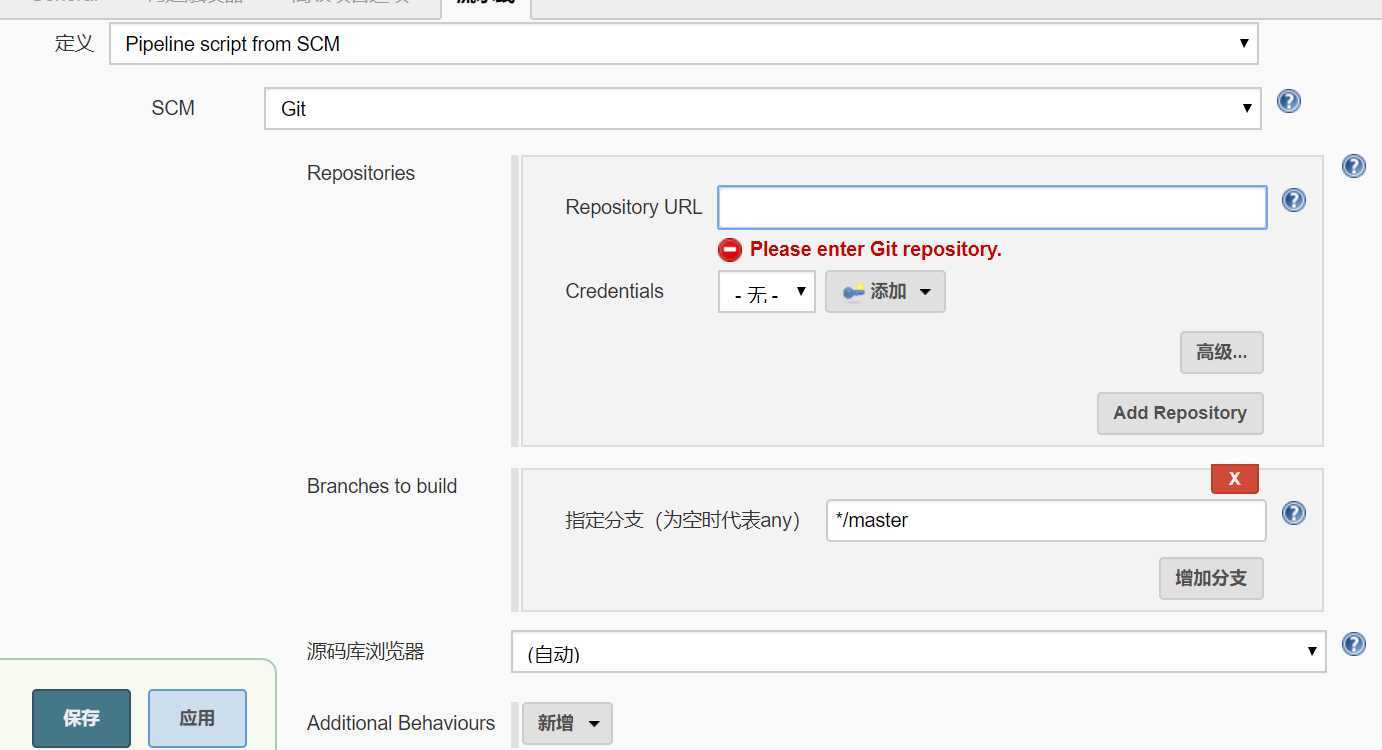Open the 定义 Pipeline script from SCM dropdown
The image size is (1382, 750).
(x=683, y=44)
